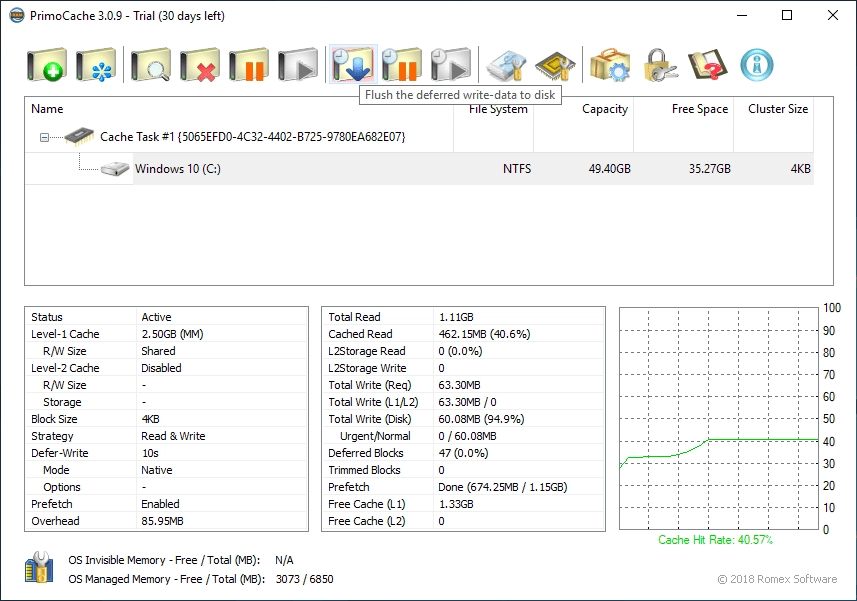The height and width of the screenshot is (601, 857).
Task: Delete the cache task with red X icon
Action: pos(200,64)
